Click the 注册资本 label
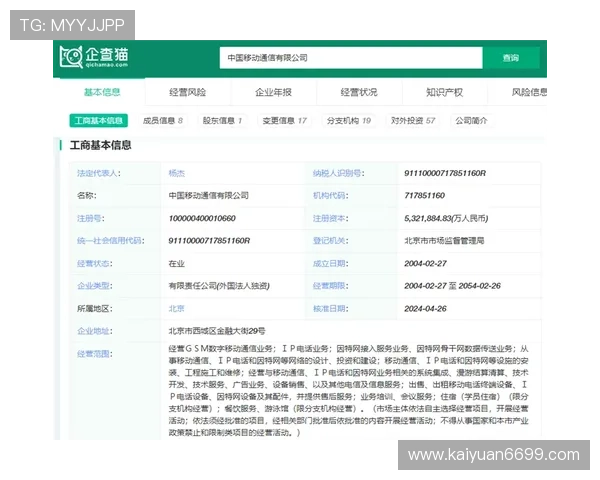This screenshot has height=480, width=600. (331, 218)
